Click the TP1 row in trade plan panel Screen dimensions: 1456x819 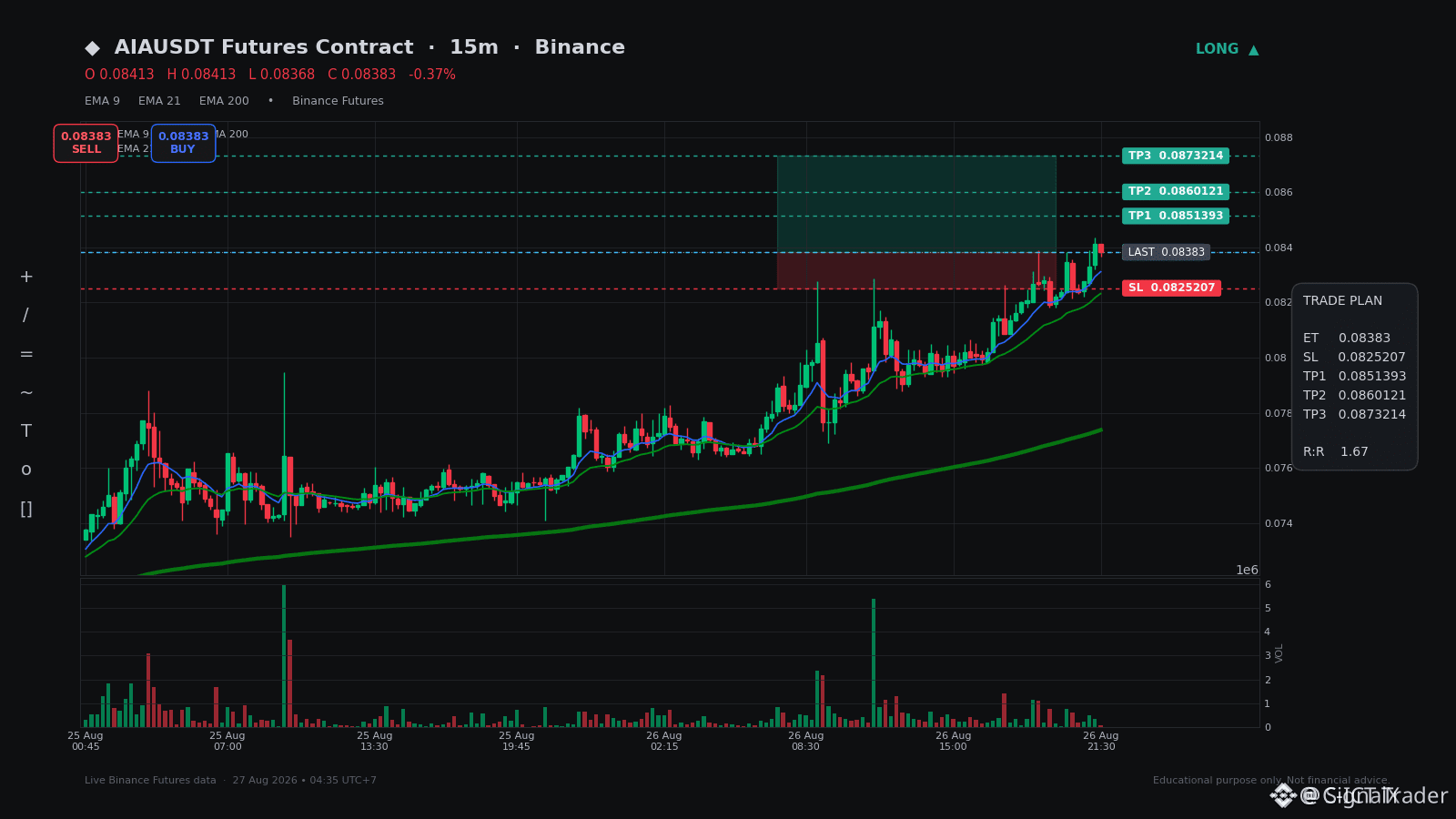pyautogui.click(x=1354, y=377)
